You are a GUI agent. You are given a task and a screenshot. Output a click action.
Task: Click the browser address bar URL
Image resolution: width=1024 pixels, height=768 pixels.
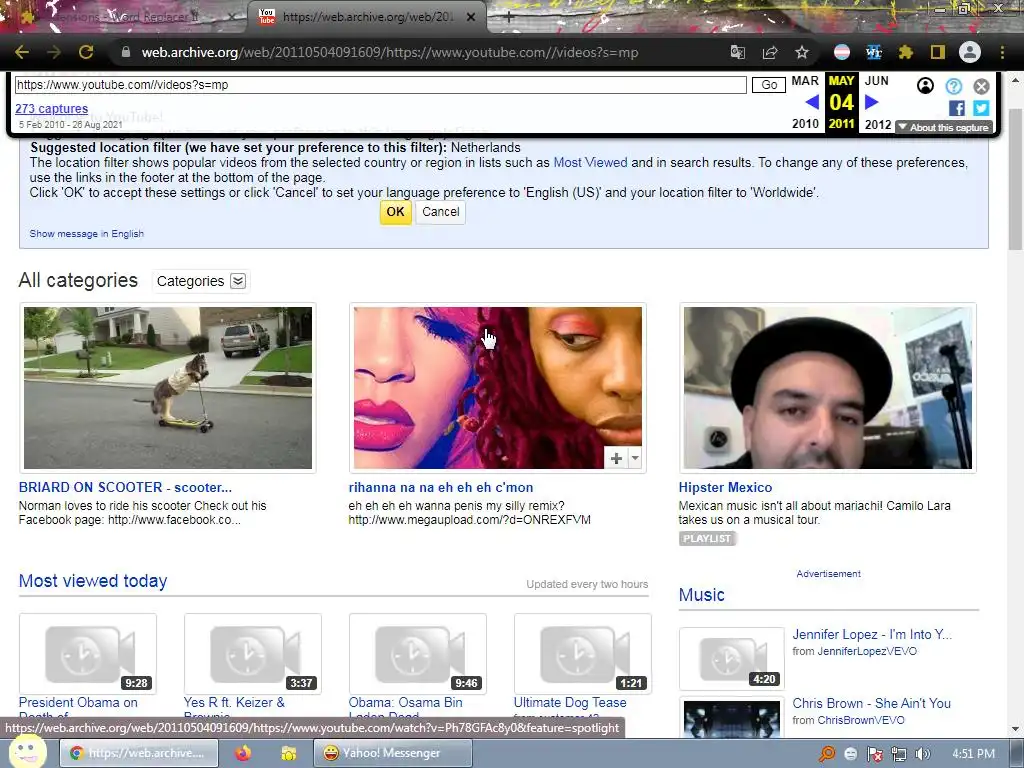pos(390,52)
